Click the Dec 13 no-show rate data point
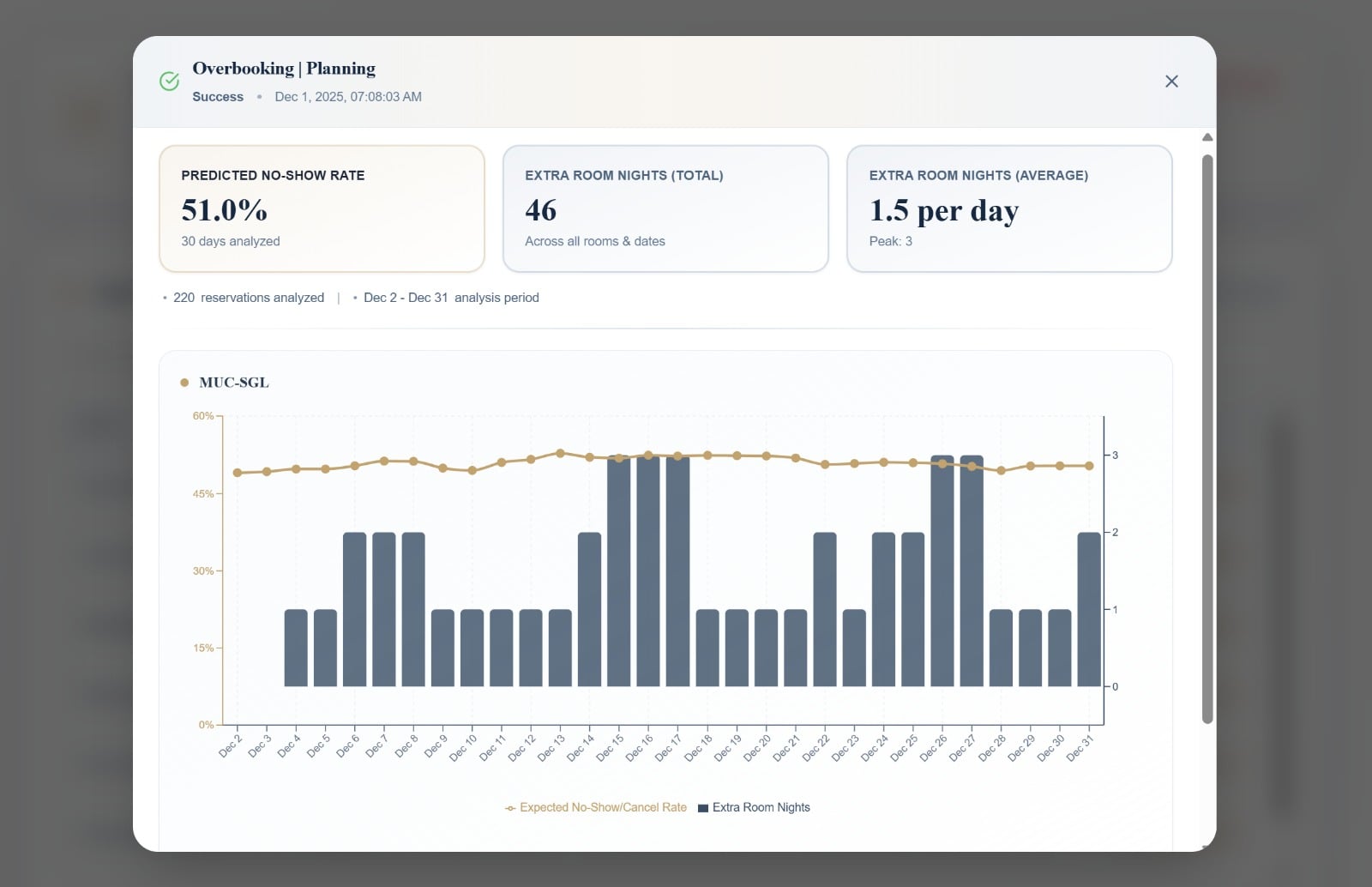The image size is (1372, 887). [x=560, y=453]
